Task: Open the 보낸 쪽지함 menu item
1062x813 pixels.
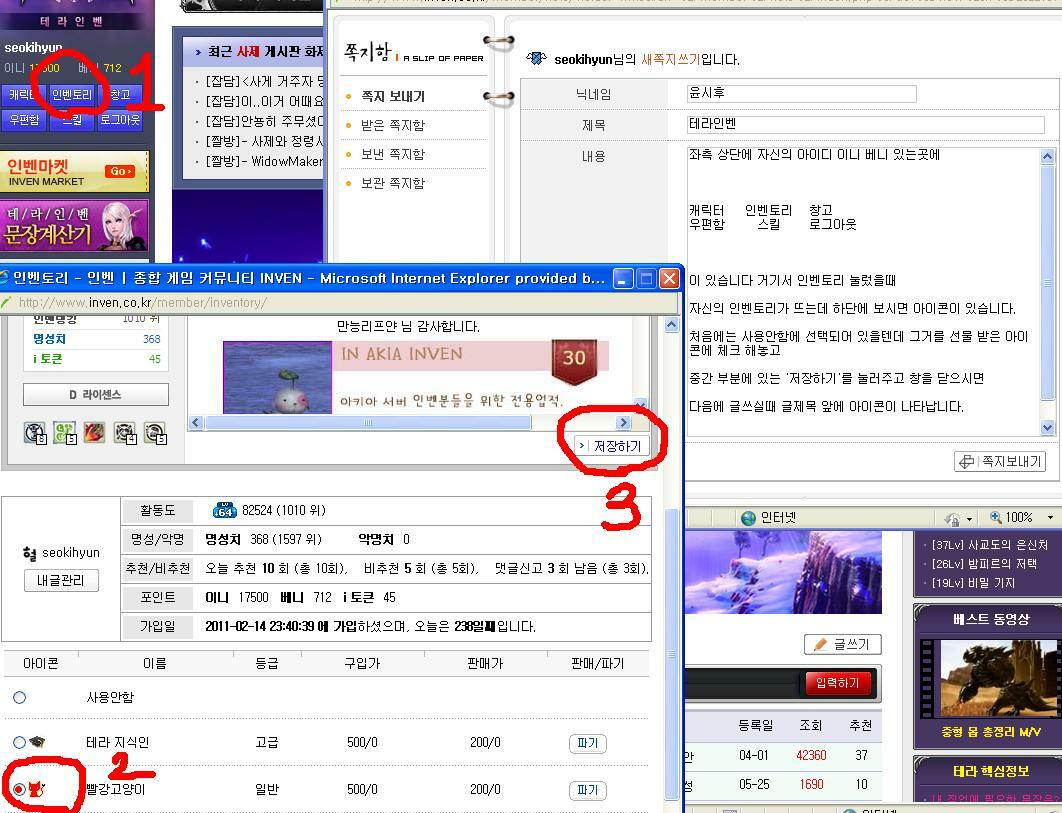Action: [392, 154]
